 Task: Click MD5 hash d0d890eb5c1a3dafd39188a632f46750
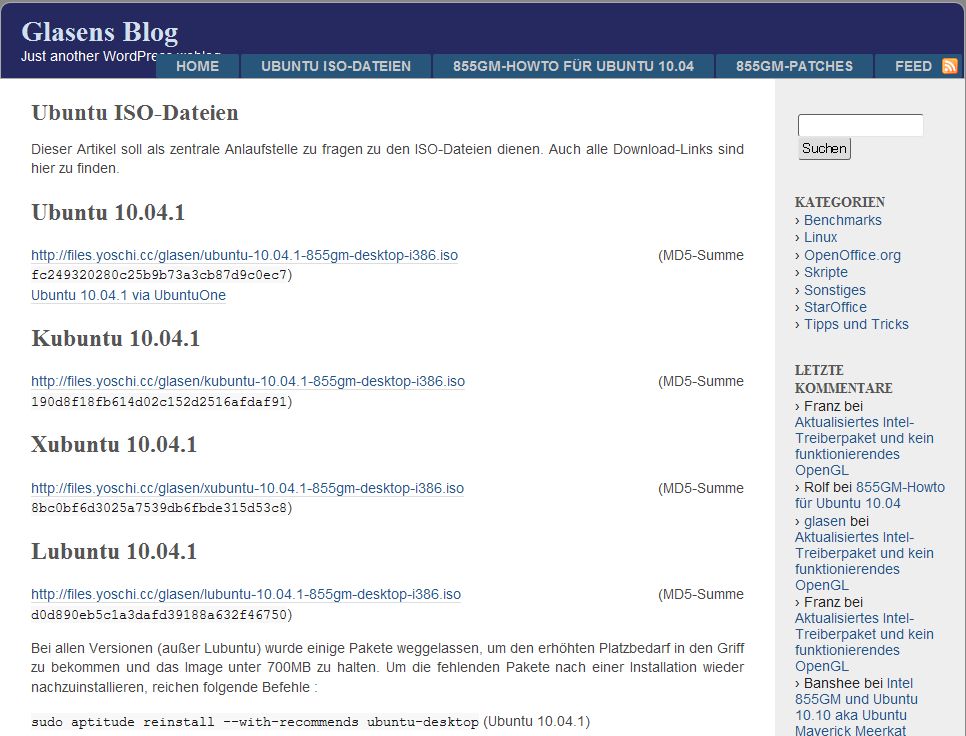click(159, 615)
